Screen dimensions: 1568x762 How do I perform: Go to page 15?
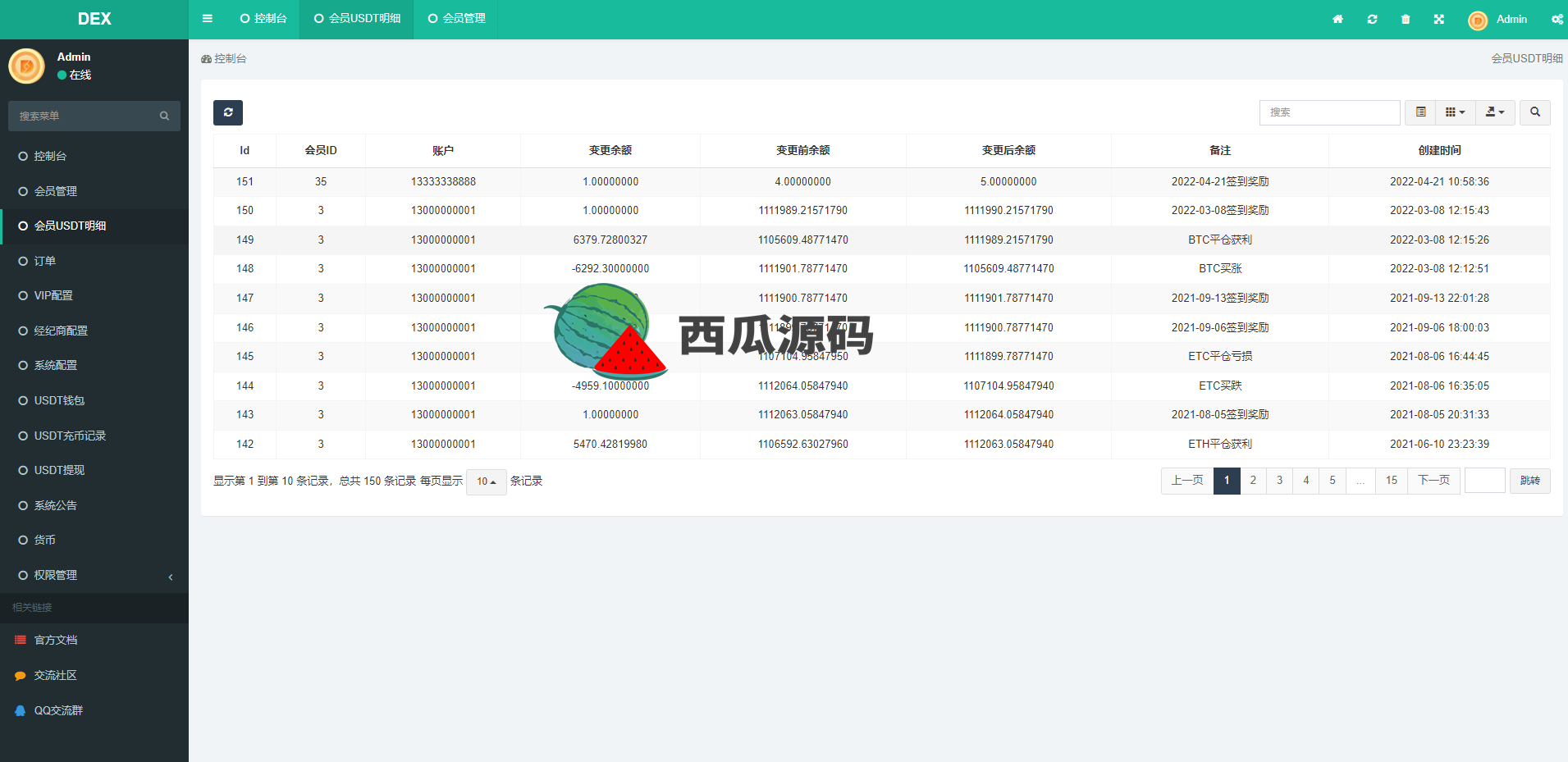tap(1392, 481)
